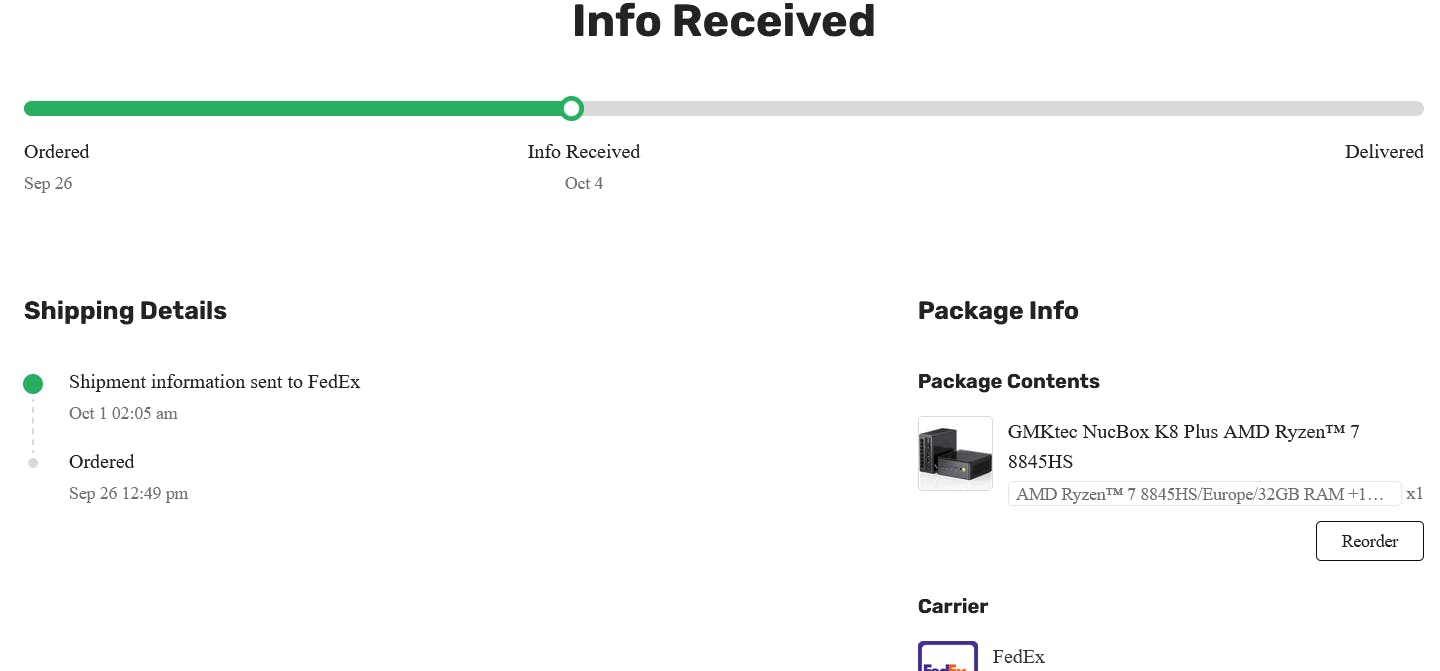The image size is (1440, 671).
Task: Click the Ordered step label under progress bar
Action: 57,152
